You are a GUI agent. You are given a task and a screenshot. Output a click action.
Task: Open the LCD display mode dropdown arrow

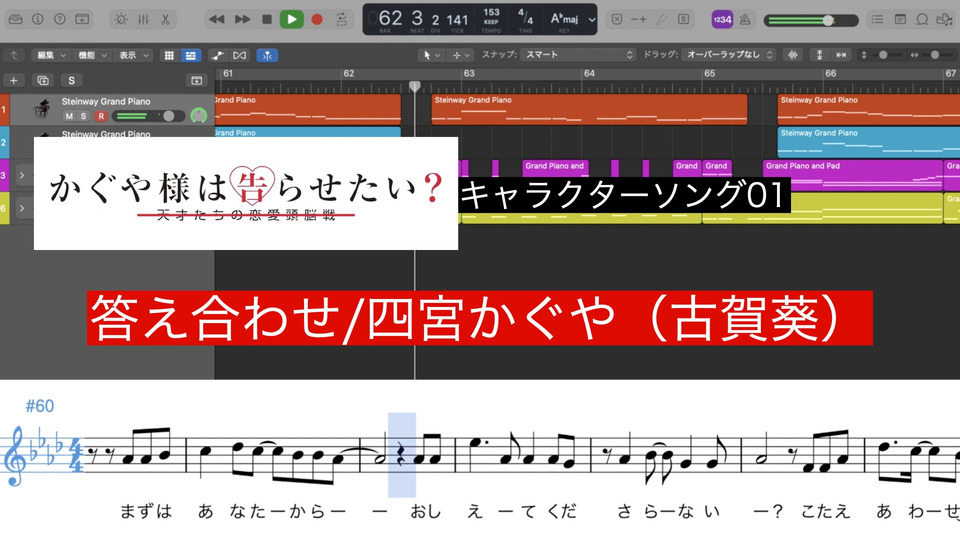tap(591, 20)
